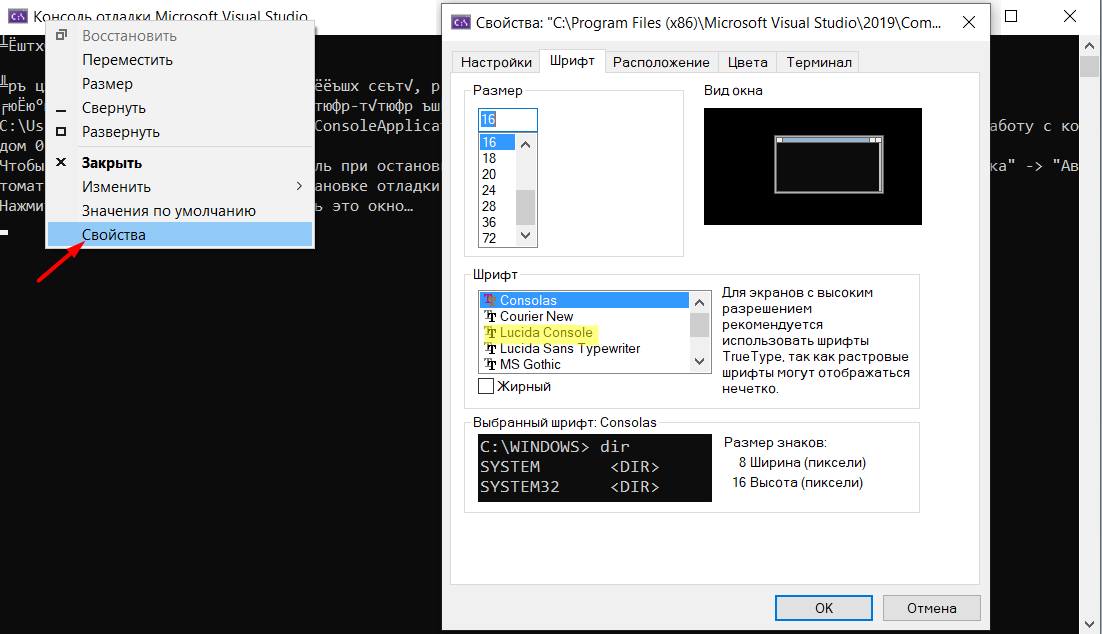Open the Изменить submenu arrow
The image size is (1102, 634).
(299, 186)
